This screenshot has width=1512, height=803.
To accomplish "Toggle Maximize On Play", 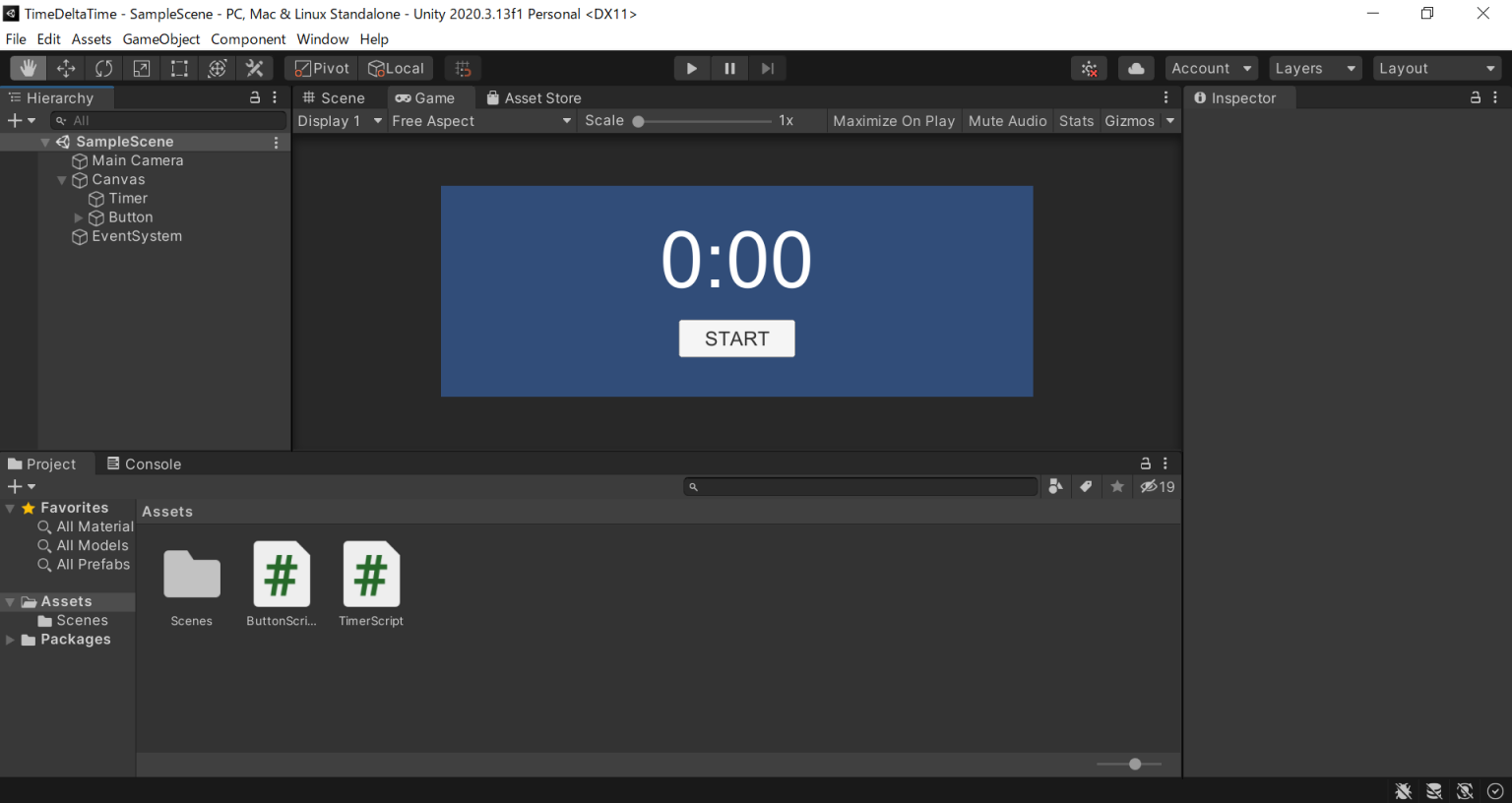I will pos(893,121).
